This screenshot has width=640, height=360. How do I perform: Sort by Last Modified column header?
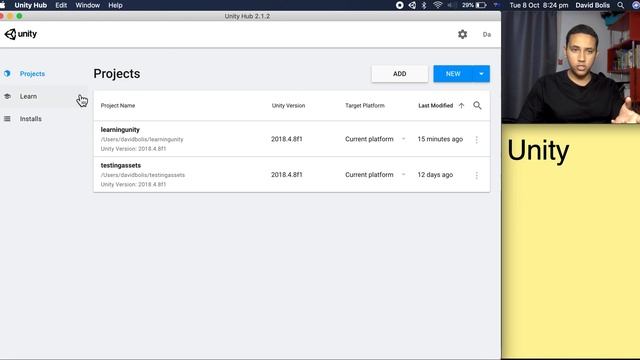(x=436, y=106)
